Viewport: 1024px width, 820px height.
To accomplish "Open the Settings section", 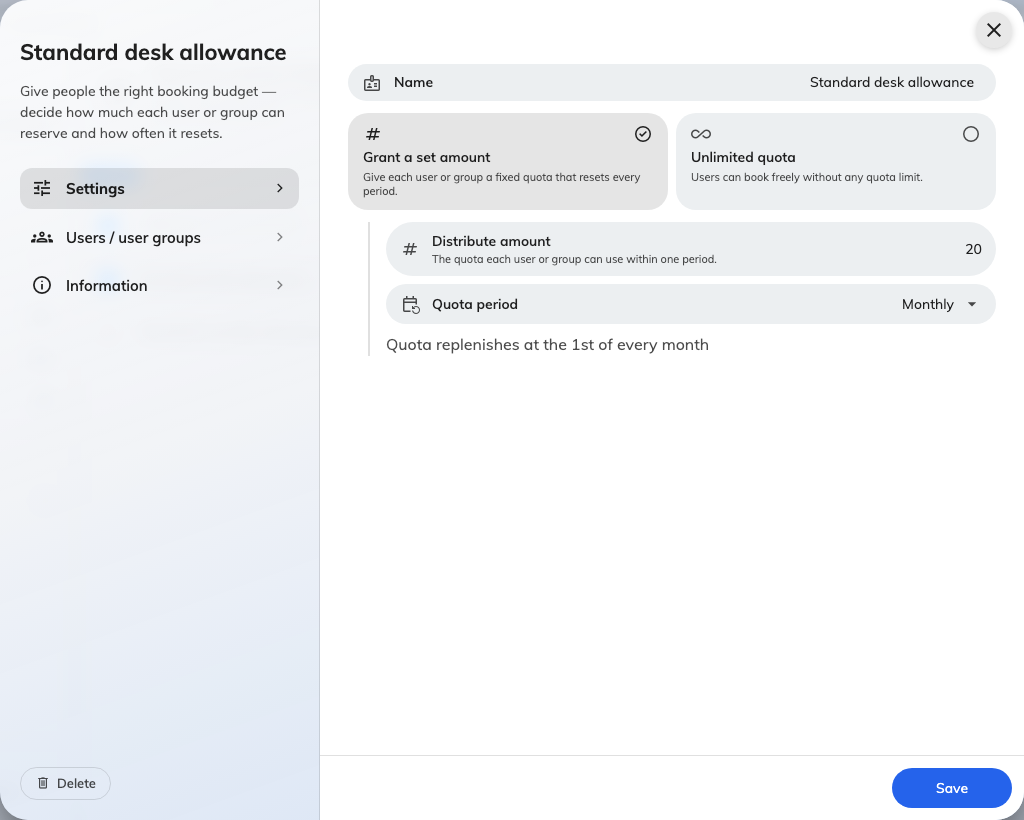I will 159,189.
